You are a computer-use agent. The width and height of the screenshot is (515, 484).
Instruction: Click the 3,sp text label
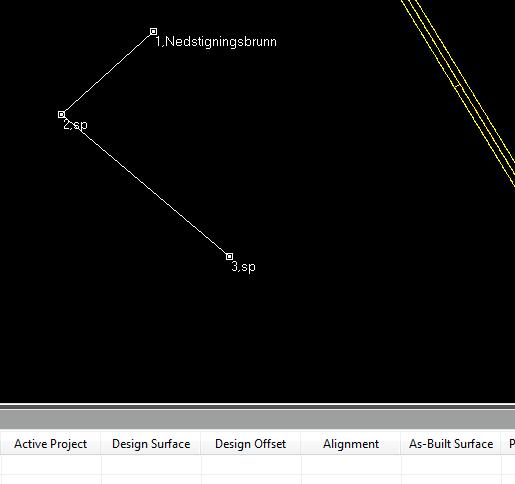pyautogui.click(x=244, y=267)
